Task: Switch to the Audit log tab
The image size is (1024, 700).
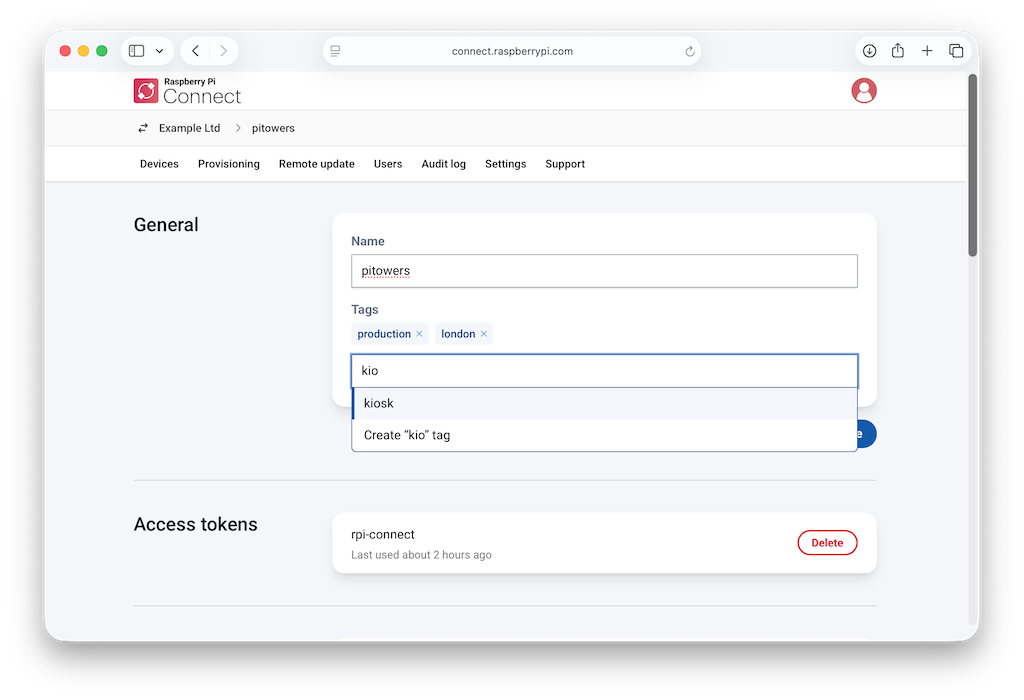Action: pos(443,164)
